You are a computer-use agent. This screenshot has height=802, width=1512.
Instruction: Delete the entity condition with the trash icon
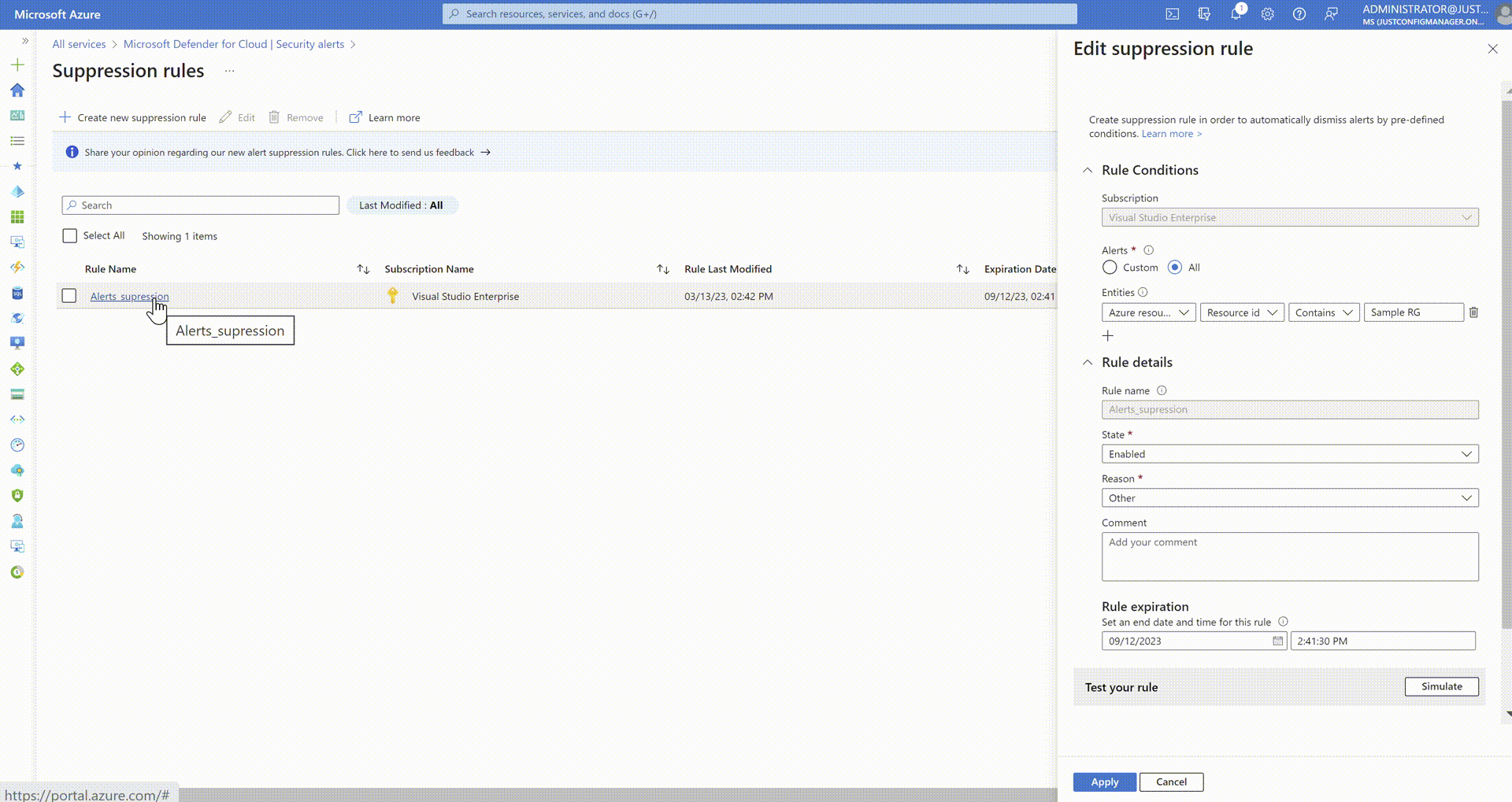coord(1473,312)
